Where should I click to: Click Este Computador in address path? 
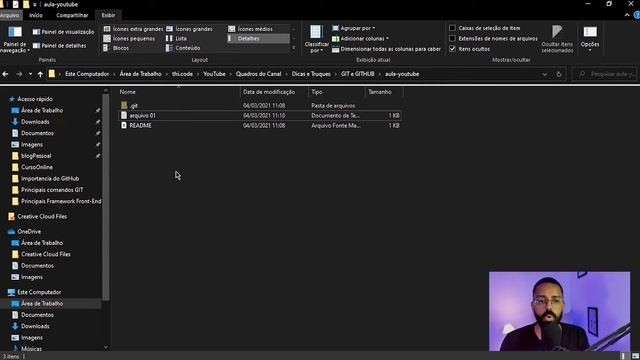coord(87,74)
